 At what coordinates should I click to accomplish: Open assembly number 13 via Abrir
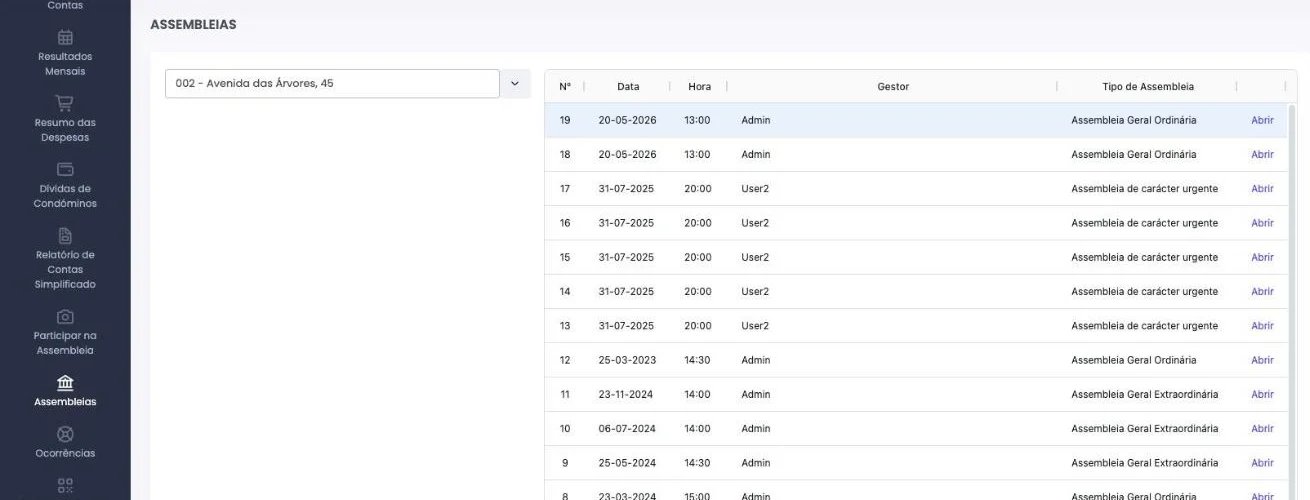point(1262,326)
